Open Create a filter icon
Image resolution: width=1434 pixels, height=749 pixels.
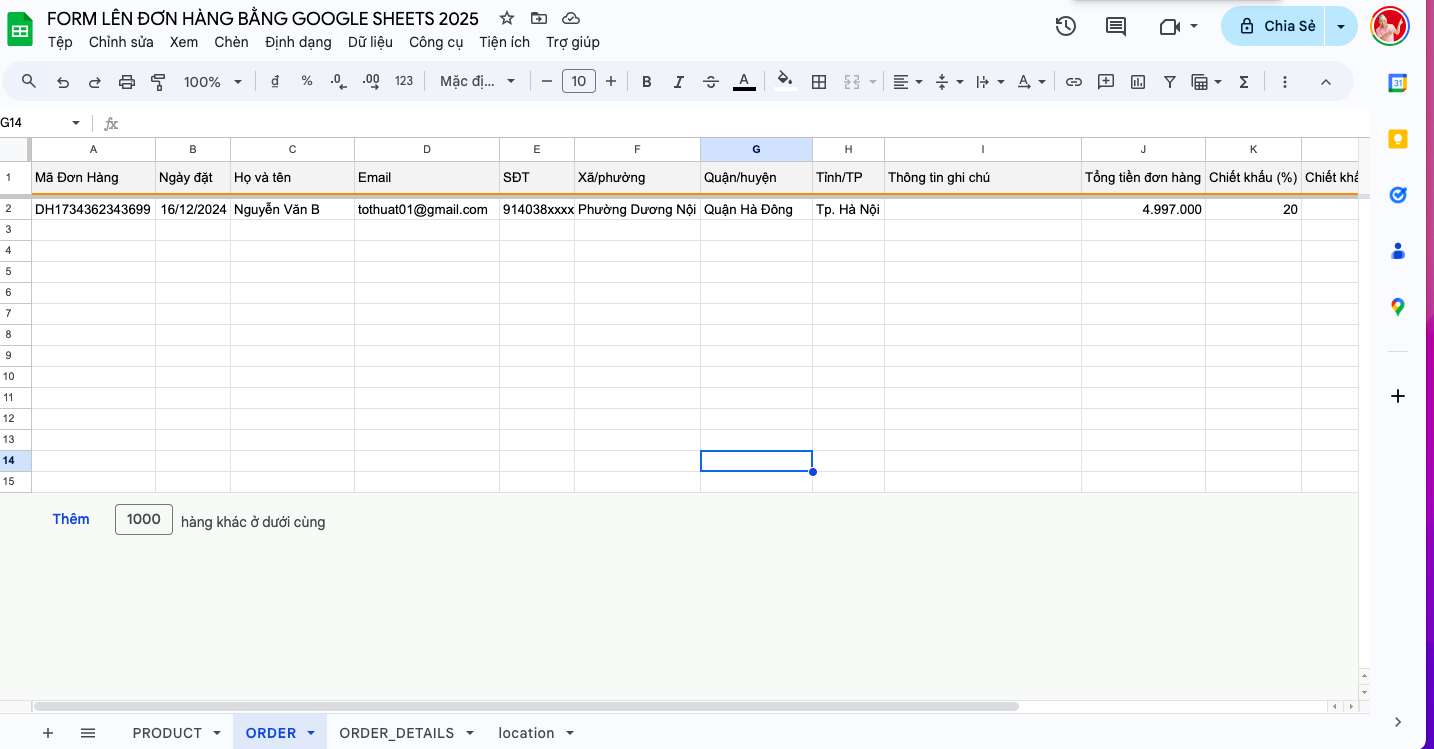pos(1169,81)
